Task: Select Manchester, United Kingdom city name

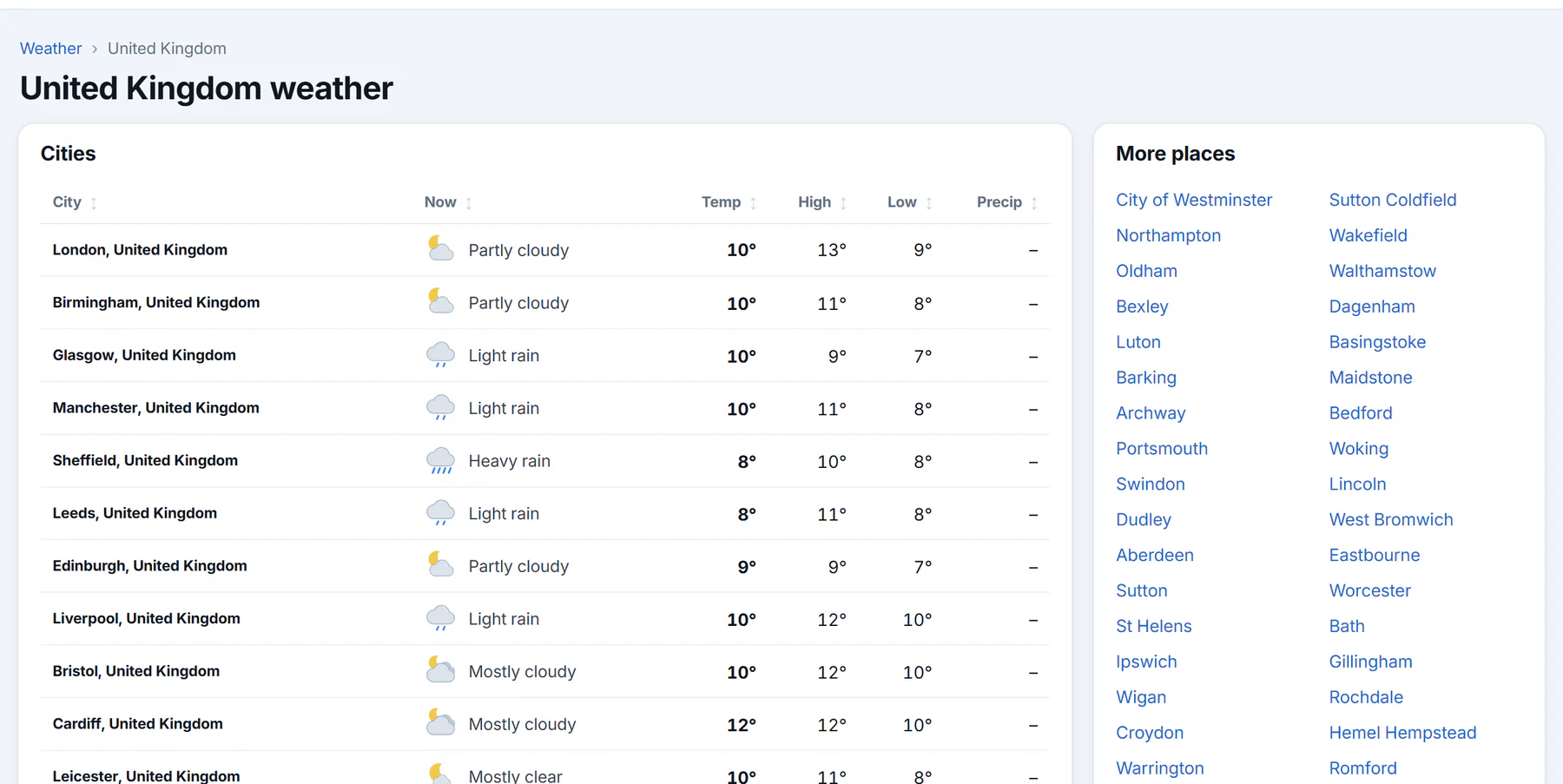Action: pos(155,408)
